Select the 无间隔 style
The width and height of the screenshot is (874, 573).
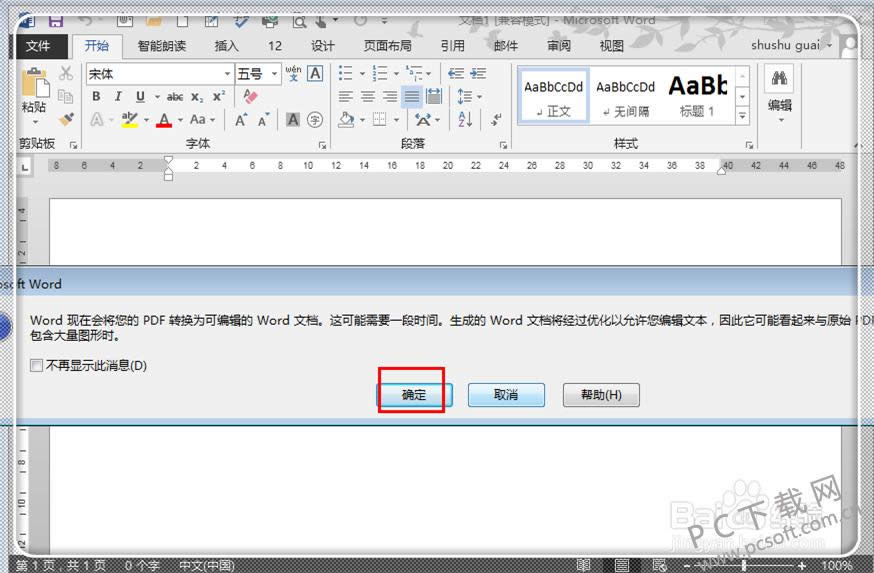tap(625, 96)
